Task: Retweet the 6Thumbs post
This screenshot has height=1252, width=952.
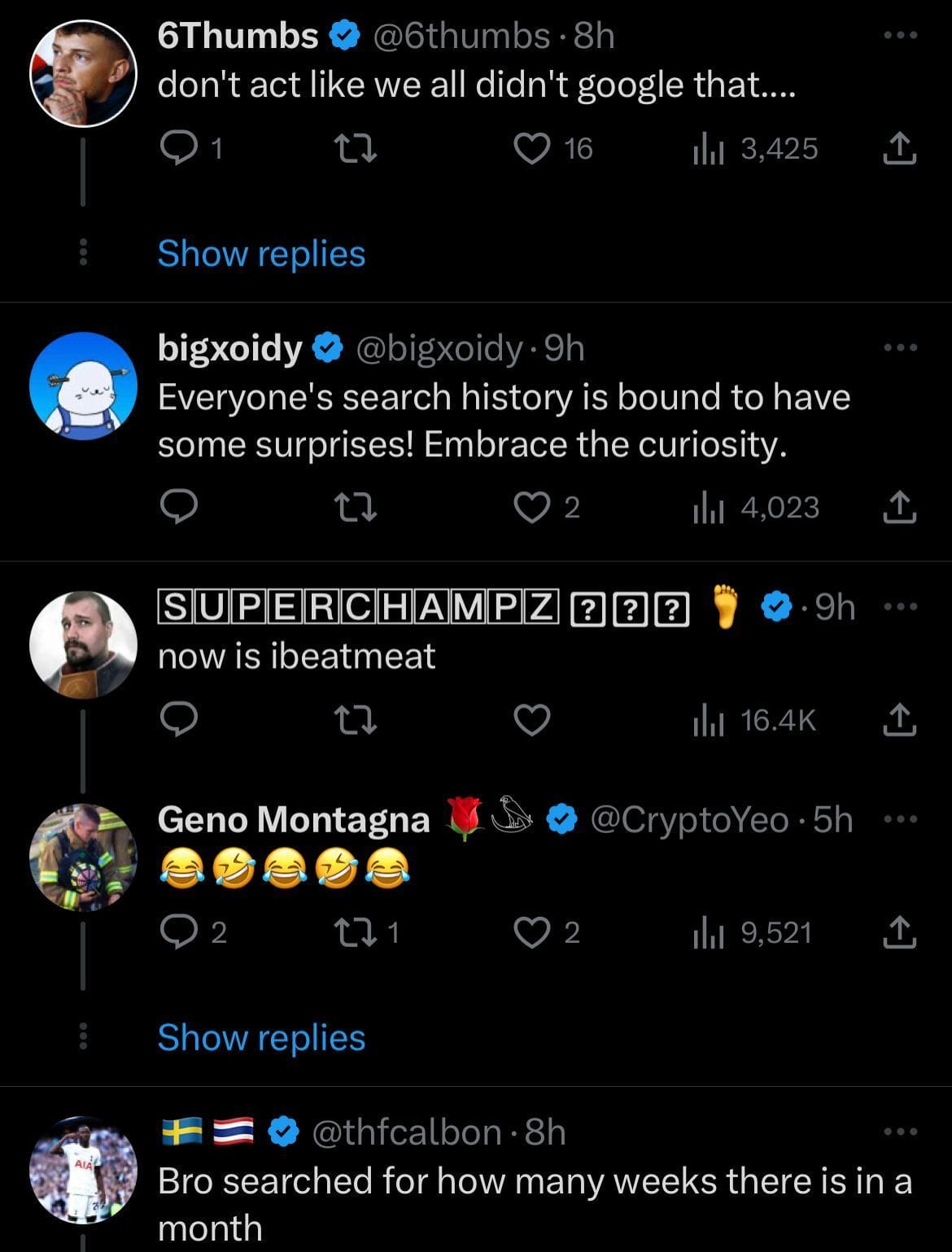Action: pyautogui.click(x=356, y=148)
